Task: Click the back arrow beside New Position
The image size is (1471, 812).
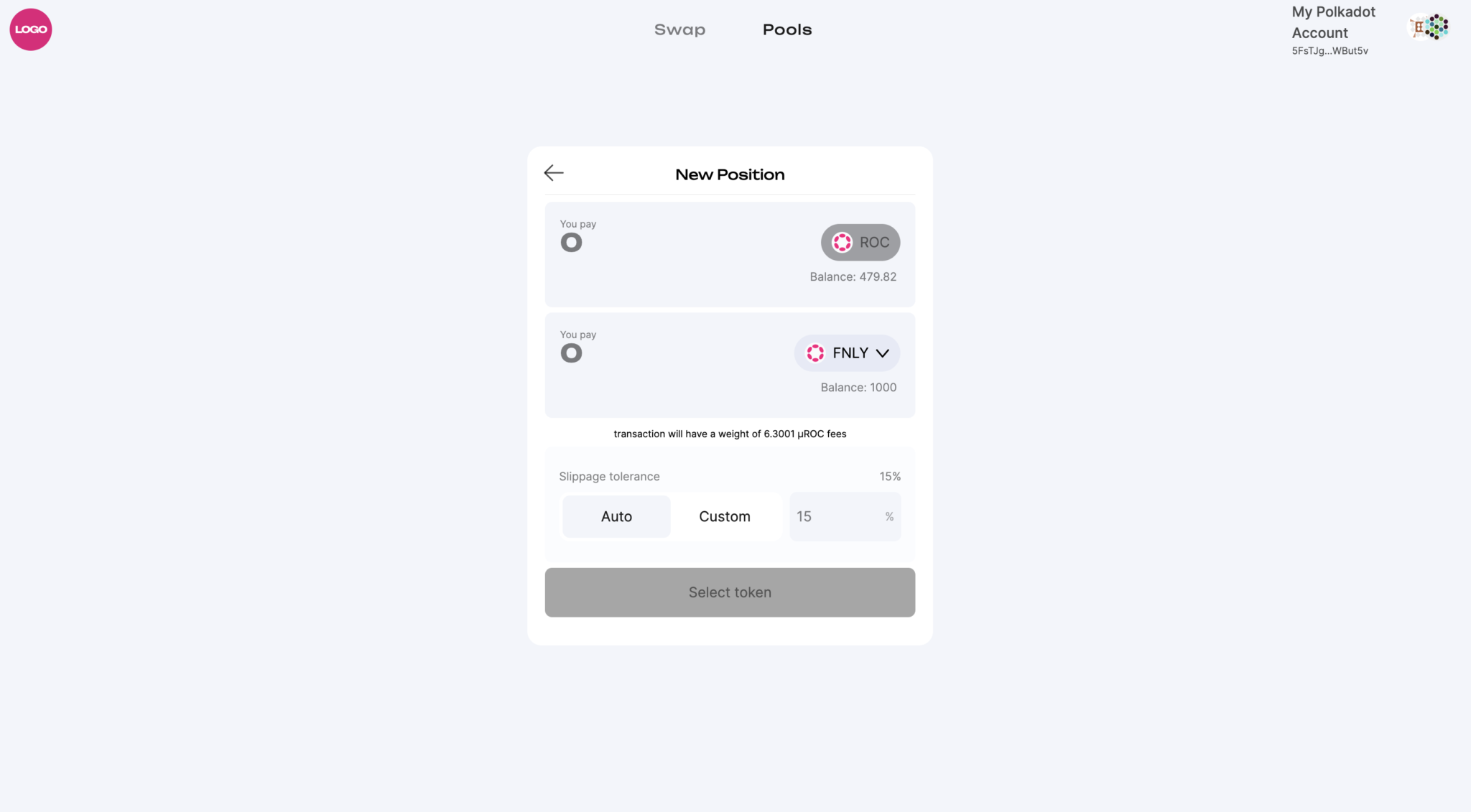Action: pos(553,173)
